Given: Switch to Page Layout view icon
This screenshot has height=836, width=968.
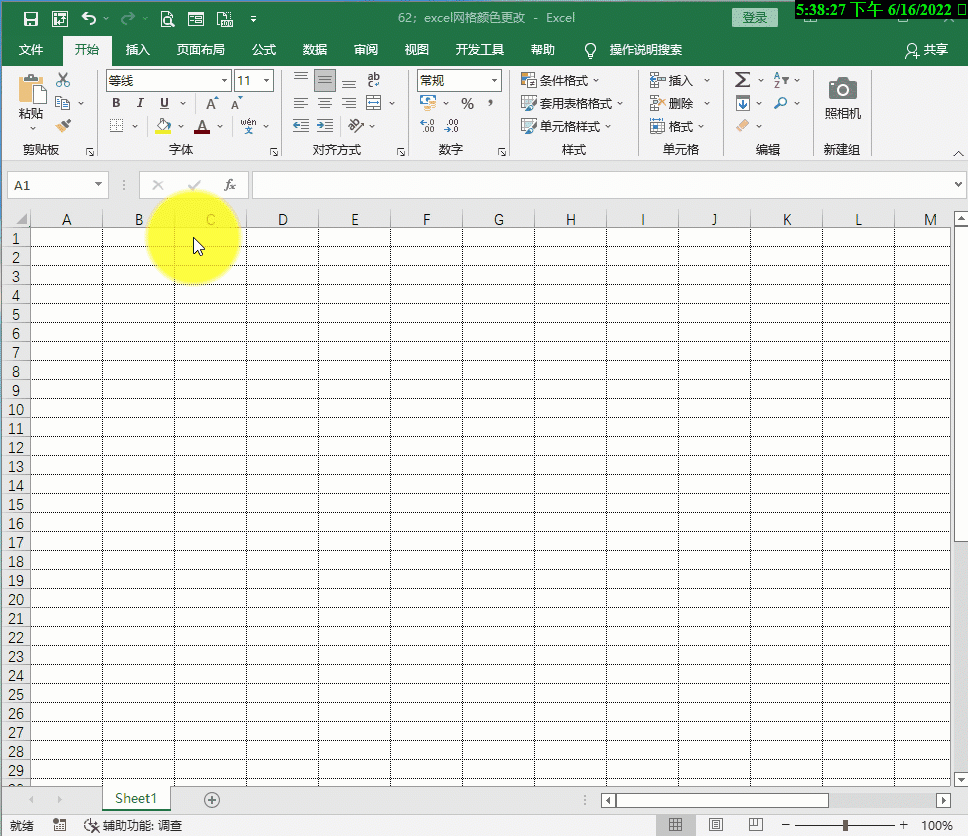Looking at the screenshot, I should tap(716, 825).
